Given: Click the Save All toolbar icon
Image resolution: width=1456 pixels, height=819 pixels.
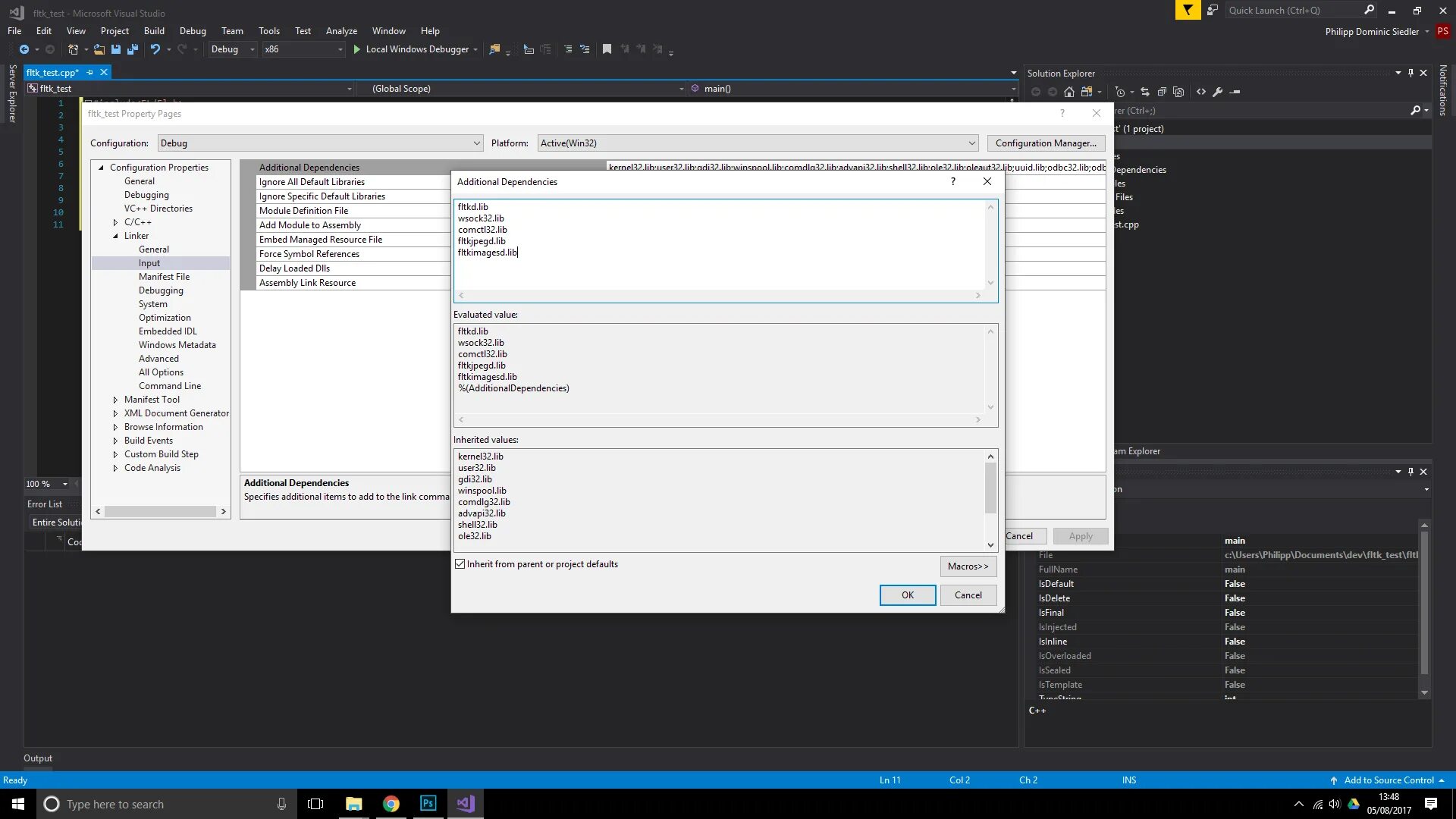Looking at the screenshot, I should pos(133,49).
